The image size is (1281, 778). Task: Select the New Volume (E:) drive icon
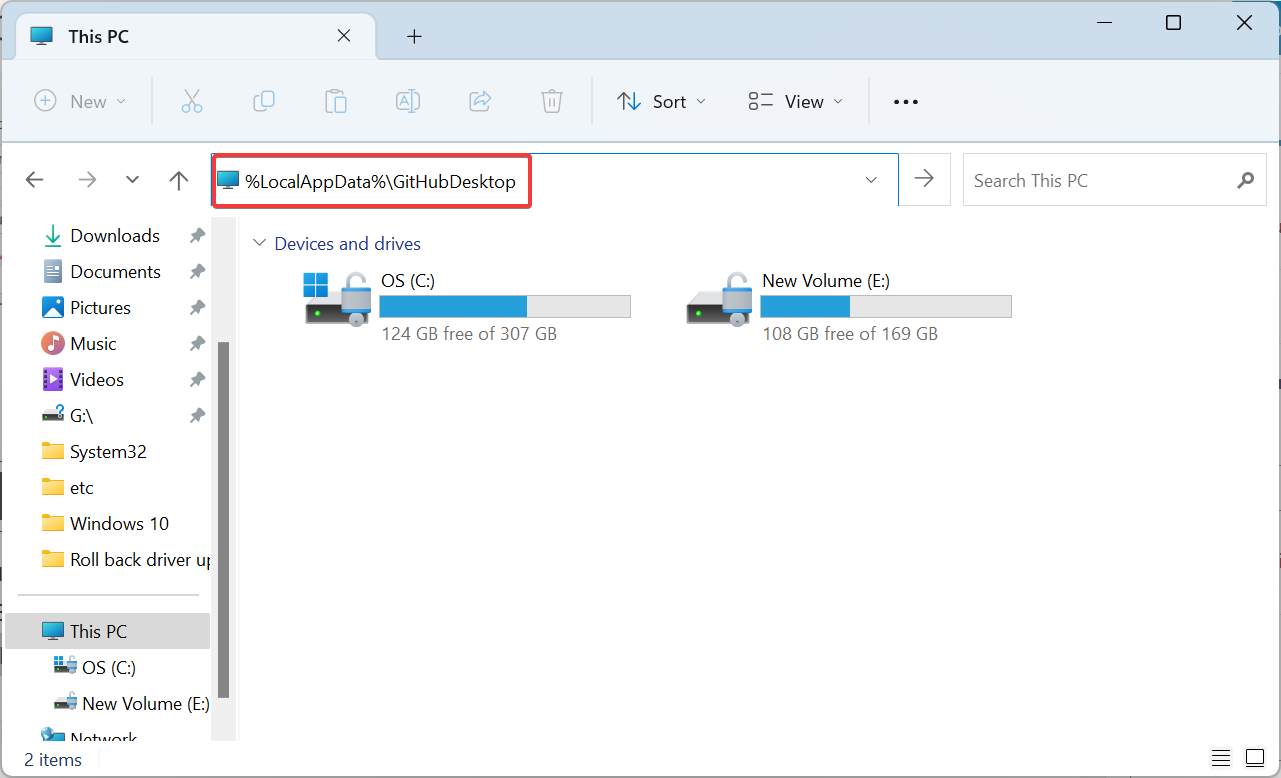coord(719,298)
